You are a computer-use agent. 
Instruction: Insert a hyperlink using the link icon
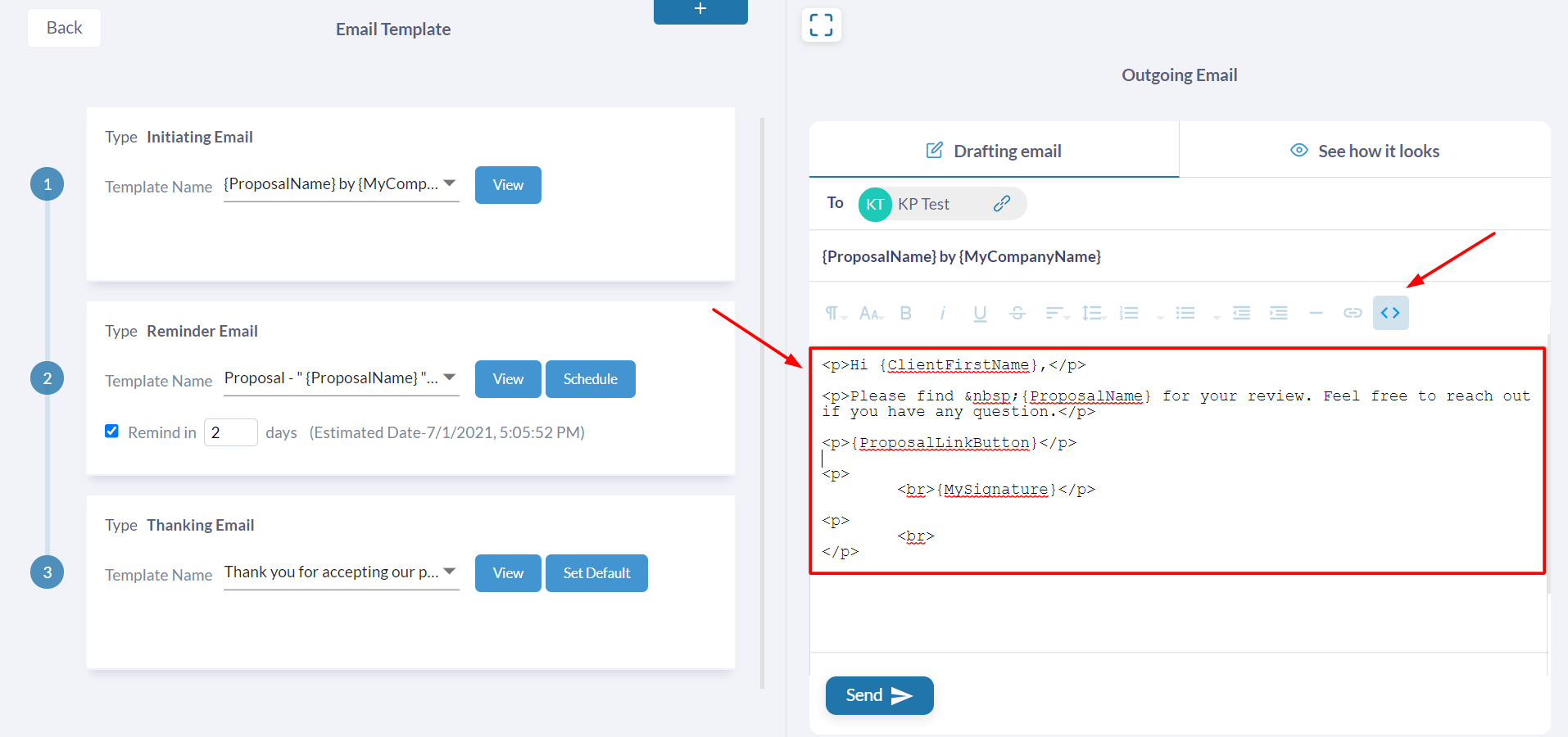[x=1353, y=313]
